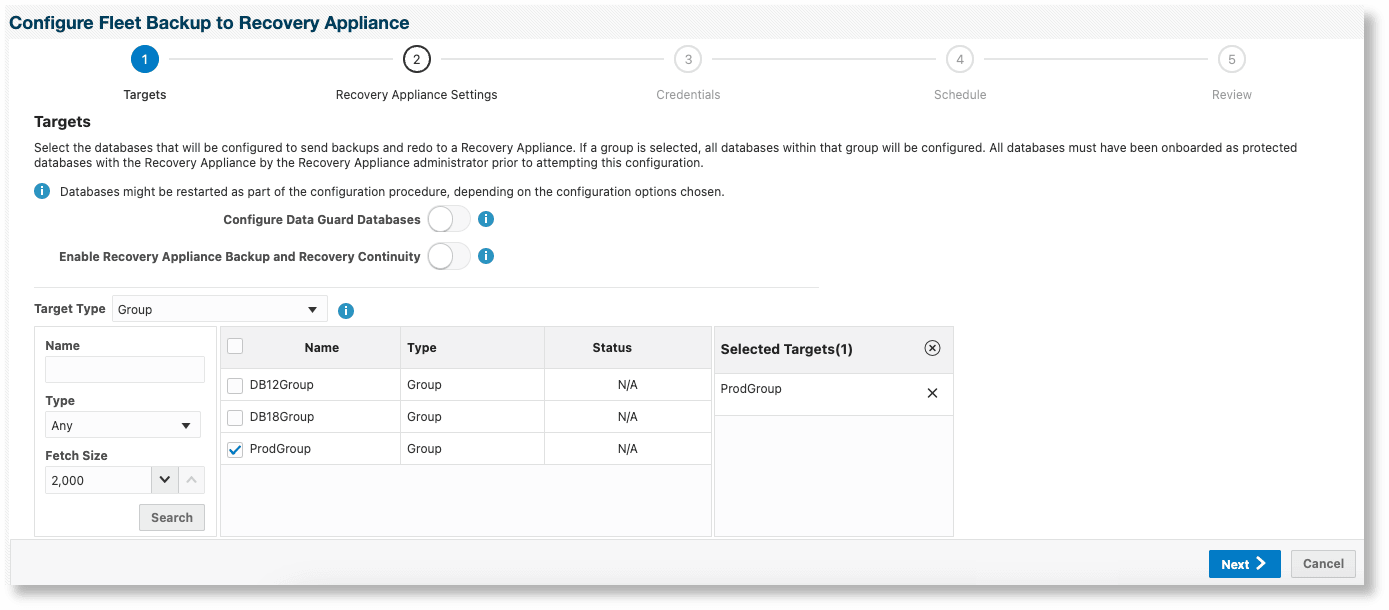Check the DB12Group checkbox

click(235, 385)
